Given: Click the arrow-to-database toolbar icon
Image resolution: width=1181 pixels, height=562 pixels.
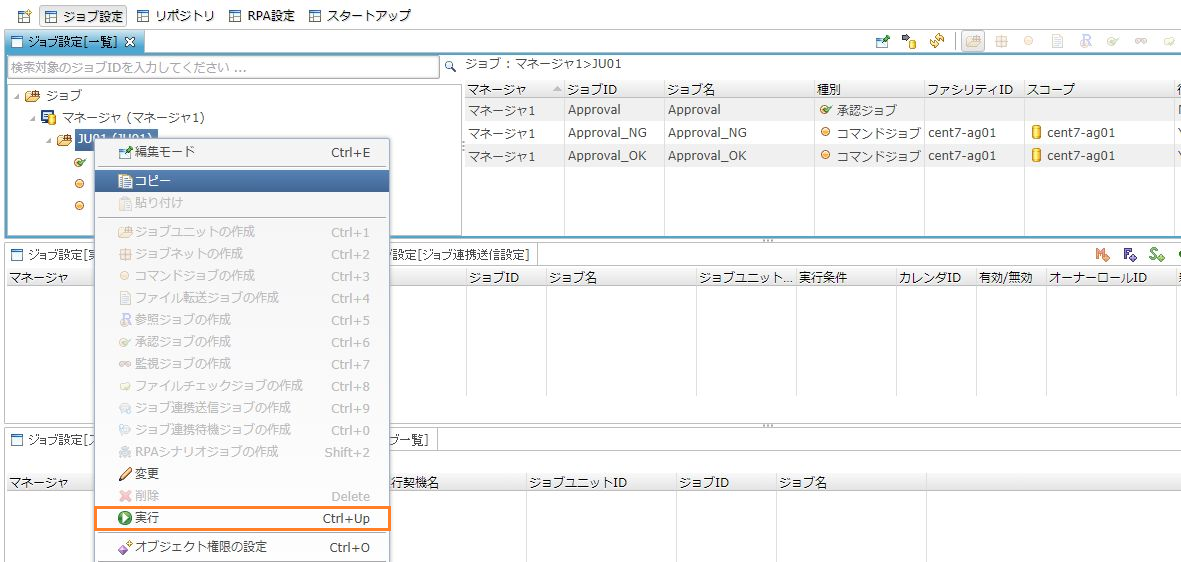Looking at the screenshot, I should pos(909,41).
